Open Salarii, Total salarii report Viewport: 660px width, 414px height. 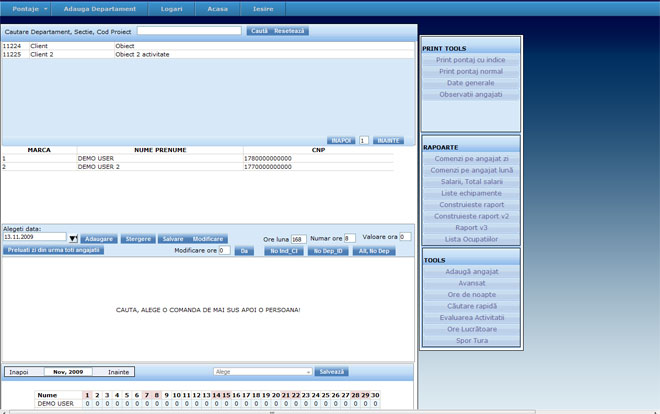(x=471, y=181)
